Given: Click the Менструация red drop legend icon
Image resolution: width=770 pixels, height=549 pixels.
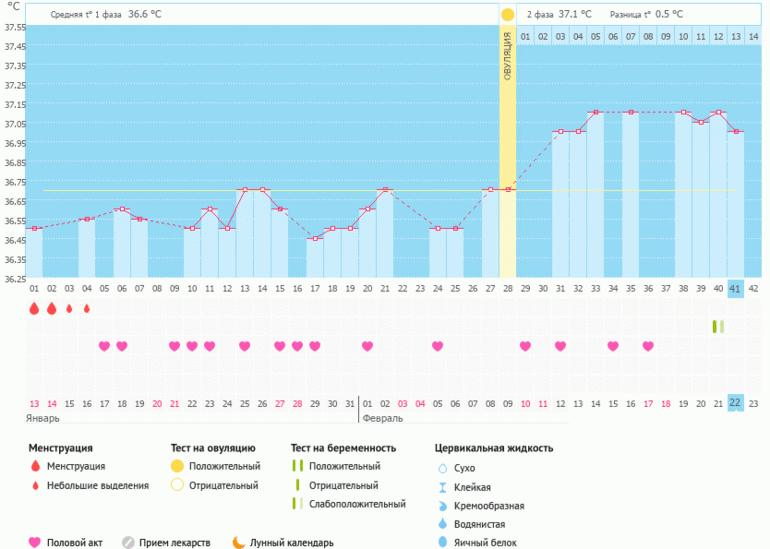Looking at the screenshot, I should (x=34, y=466).
